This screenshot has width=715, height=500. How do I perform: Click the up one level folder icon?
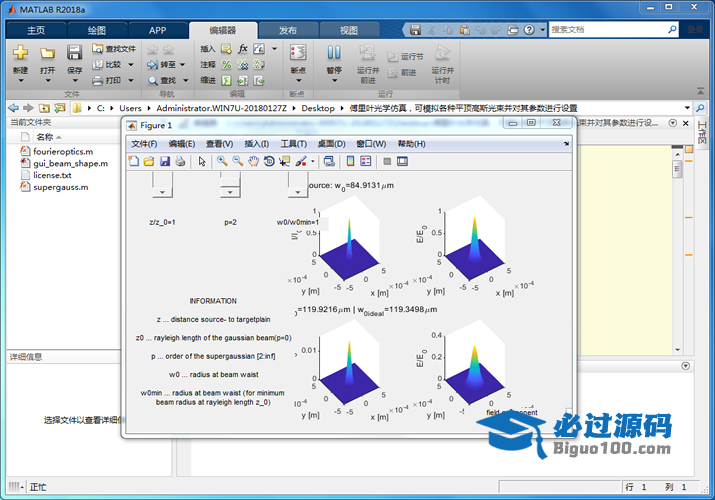point(44,108)
